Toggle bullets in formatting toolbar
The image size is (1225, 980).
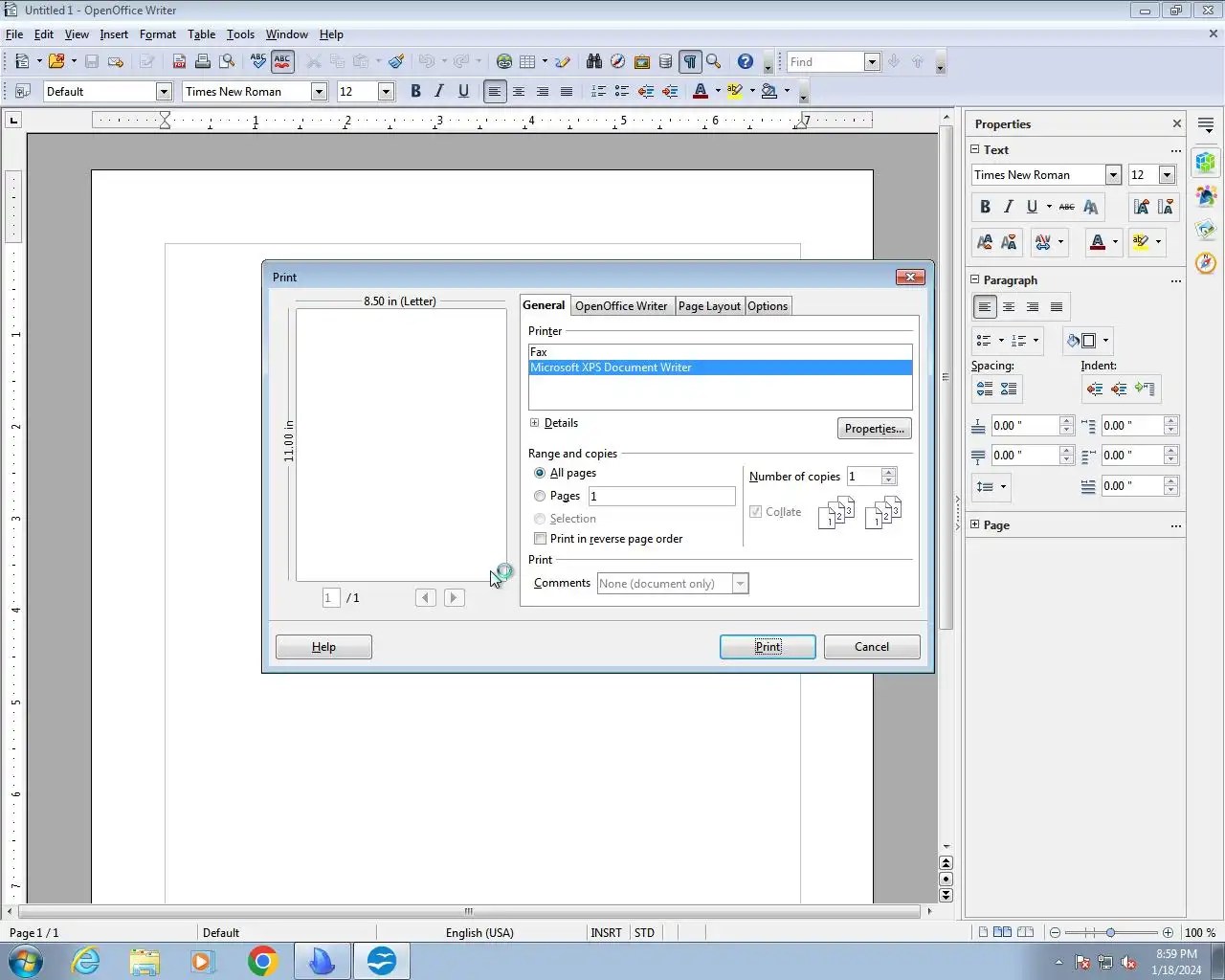coord(622,91)
